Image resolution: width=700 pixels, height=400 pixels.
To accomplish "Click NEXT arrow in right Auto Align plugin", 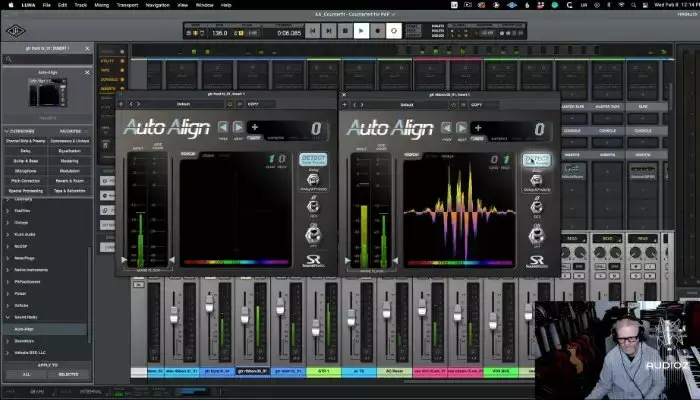I will [x=462, y=128].
